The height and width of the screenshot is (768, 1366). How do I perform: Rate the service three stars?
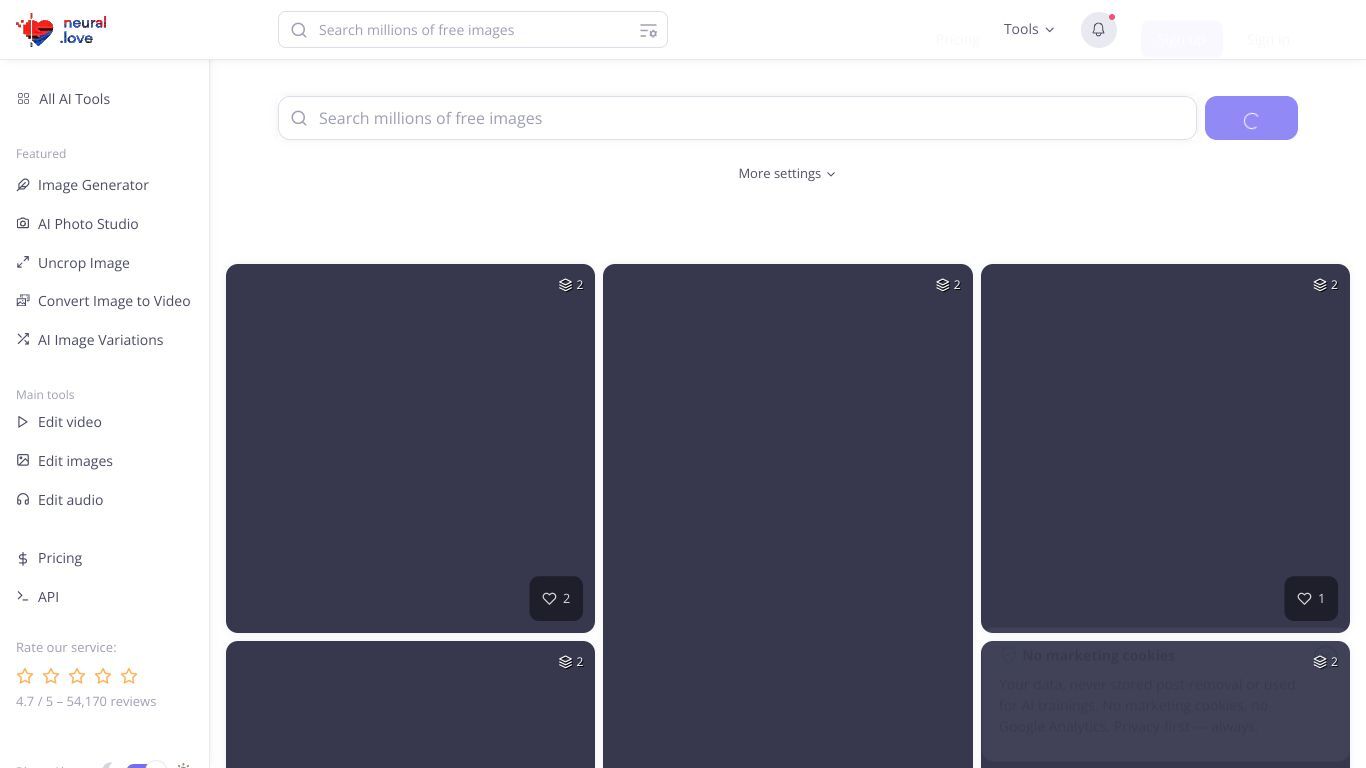click(x=77, y=676)
